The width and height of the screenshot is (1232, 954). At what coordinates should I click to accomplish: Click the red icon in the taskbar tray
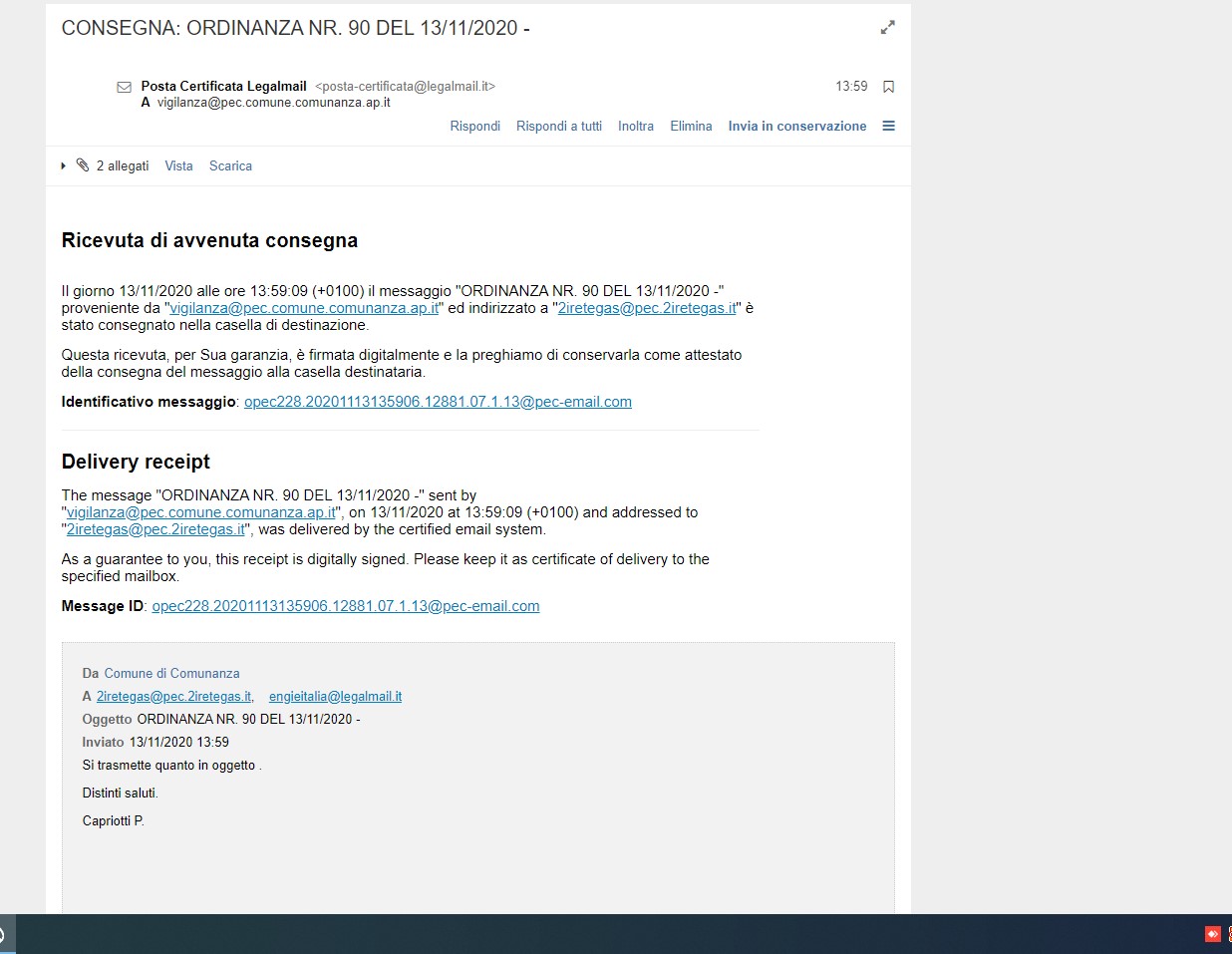point(1212,934)
